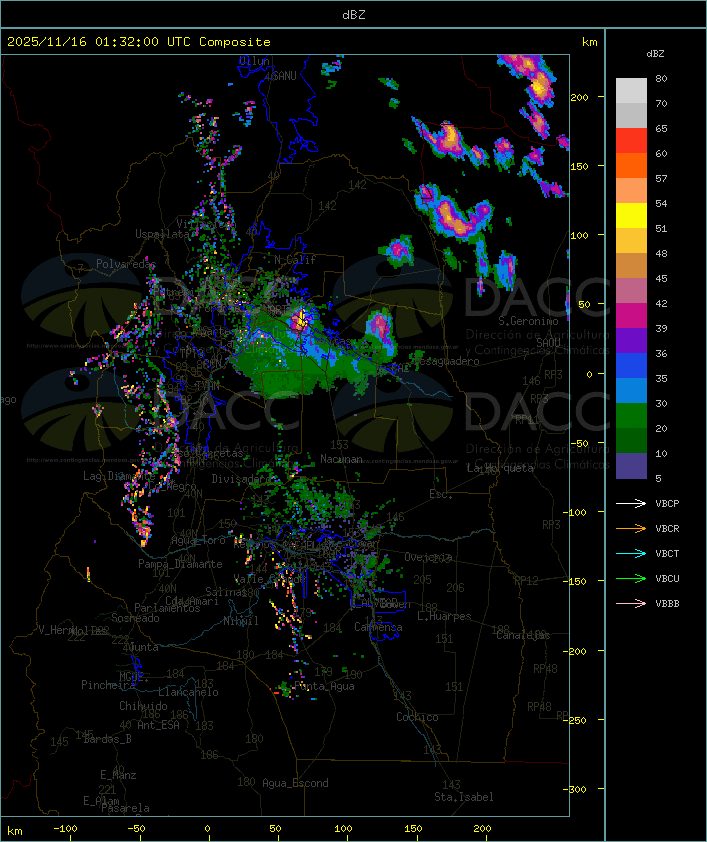Click the Agua_Escond place label
The width and height of the screenshot is (707, 842).
[x=295, y=783]
